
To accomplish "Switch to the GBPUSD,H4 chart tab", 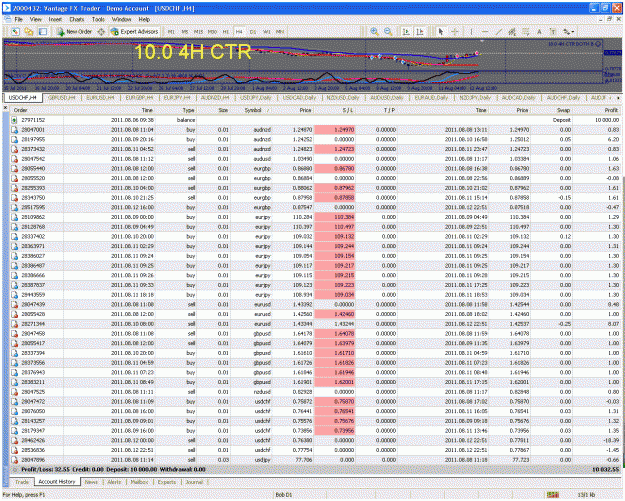I will click(x=61, y=98).
